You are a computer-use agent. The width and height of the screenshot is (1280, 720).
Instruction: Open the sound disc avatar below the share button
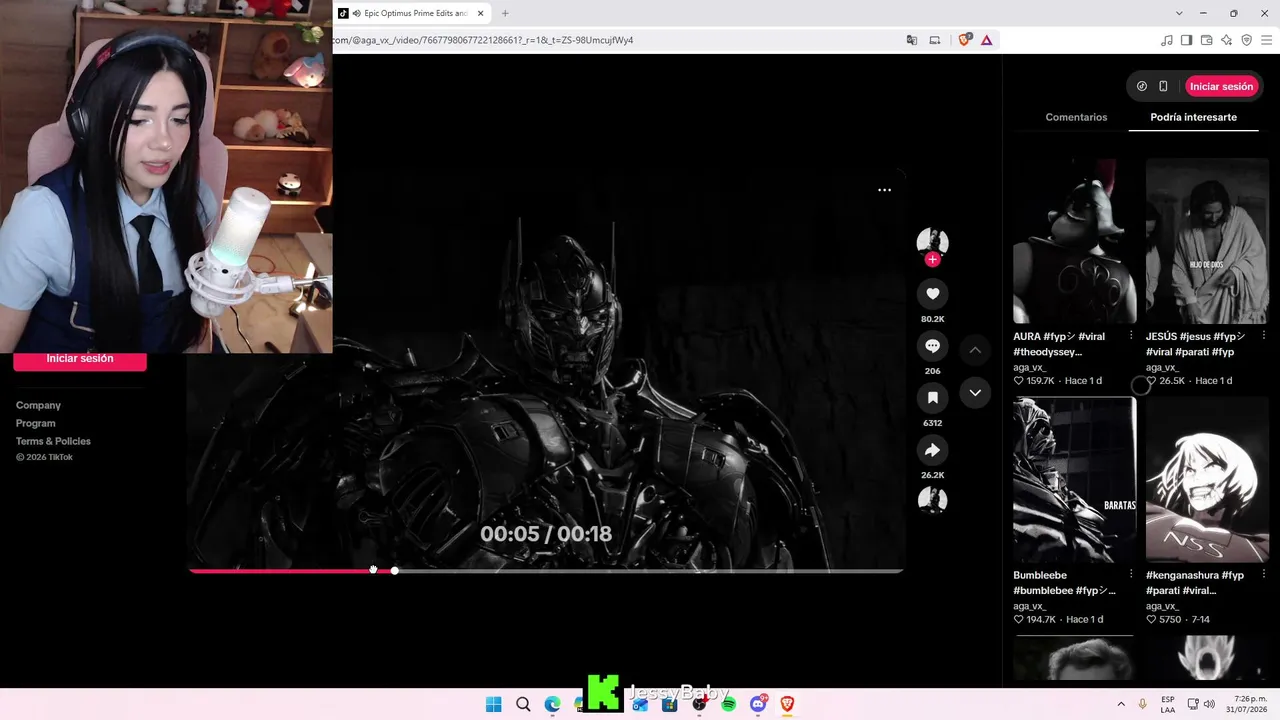click(932, 499)
